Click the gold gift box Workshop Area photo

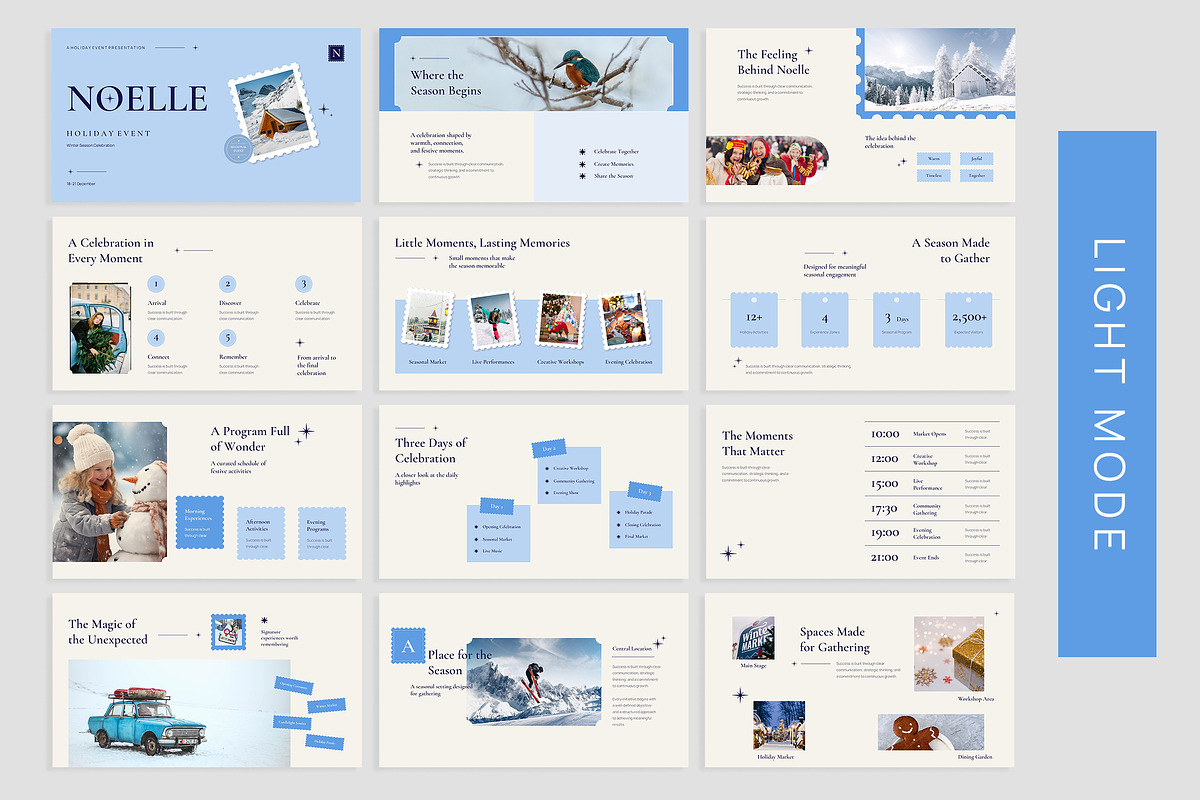click(x=948, y=653)
